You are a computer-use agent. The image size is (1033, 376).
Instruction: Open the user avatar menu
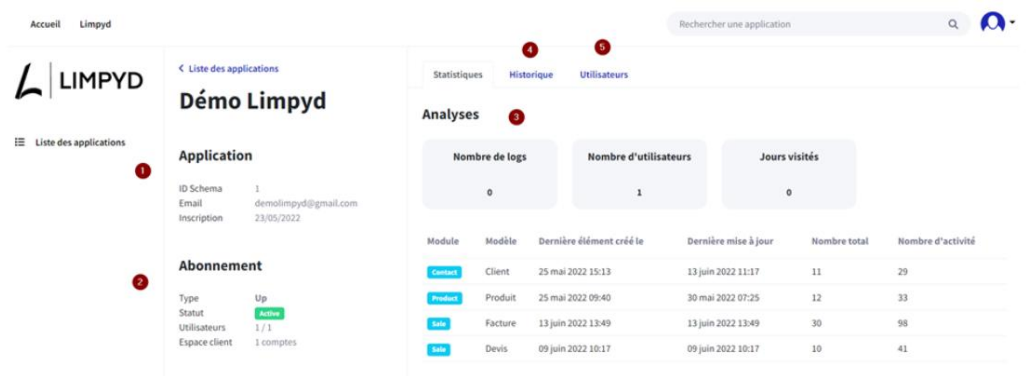(x=992, y=23)
